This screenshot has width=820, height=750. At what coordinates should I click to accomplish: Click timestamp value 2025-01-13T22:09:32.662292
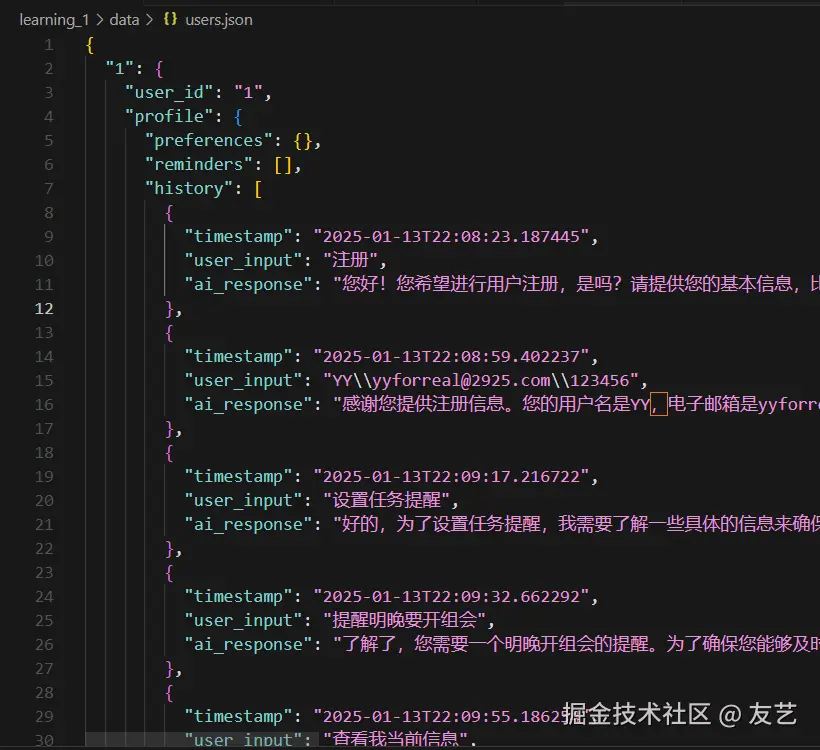tap(451, 596)
